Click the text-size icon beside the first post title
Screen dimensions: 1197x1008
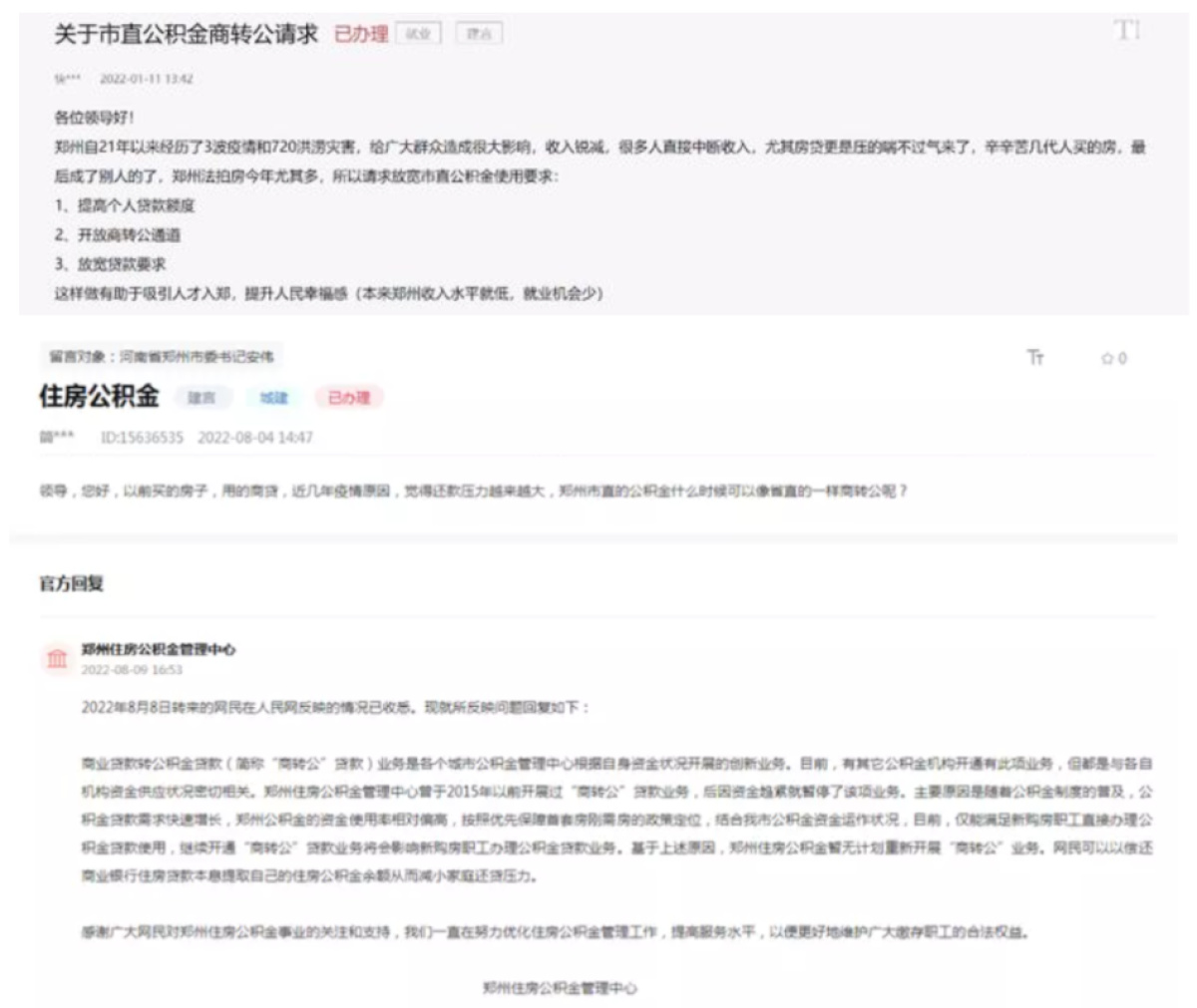click(1127, 31)
